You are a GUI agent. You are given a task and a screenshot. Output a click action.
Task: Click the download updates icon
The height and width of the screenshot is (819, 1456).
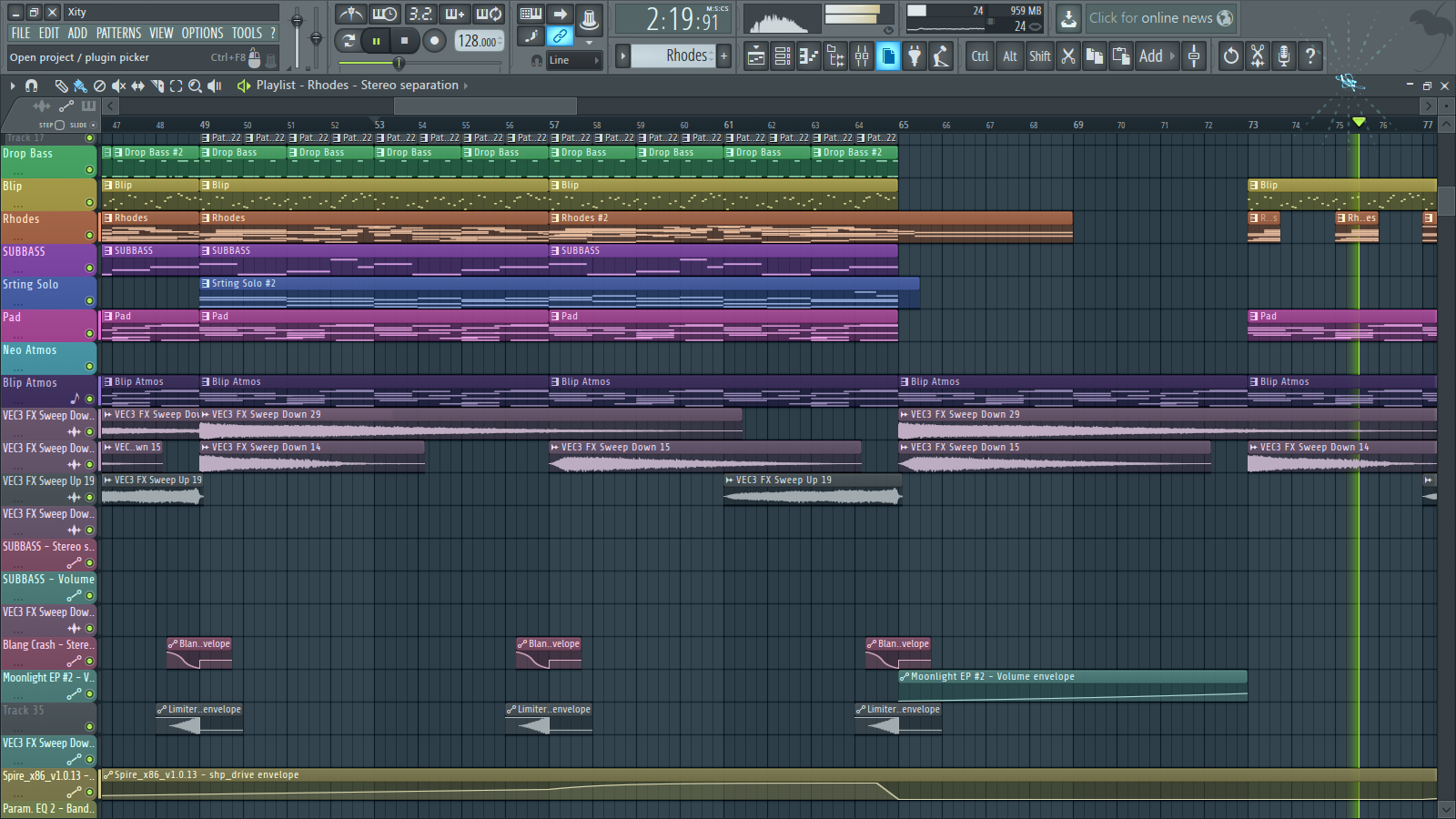[1068, 17]
